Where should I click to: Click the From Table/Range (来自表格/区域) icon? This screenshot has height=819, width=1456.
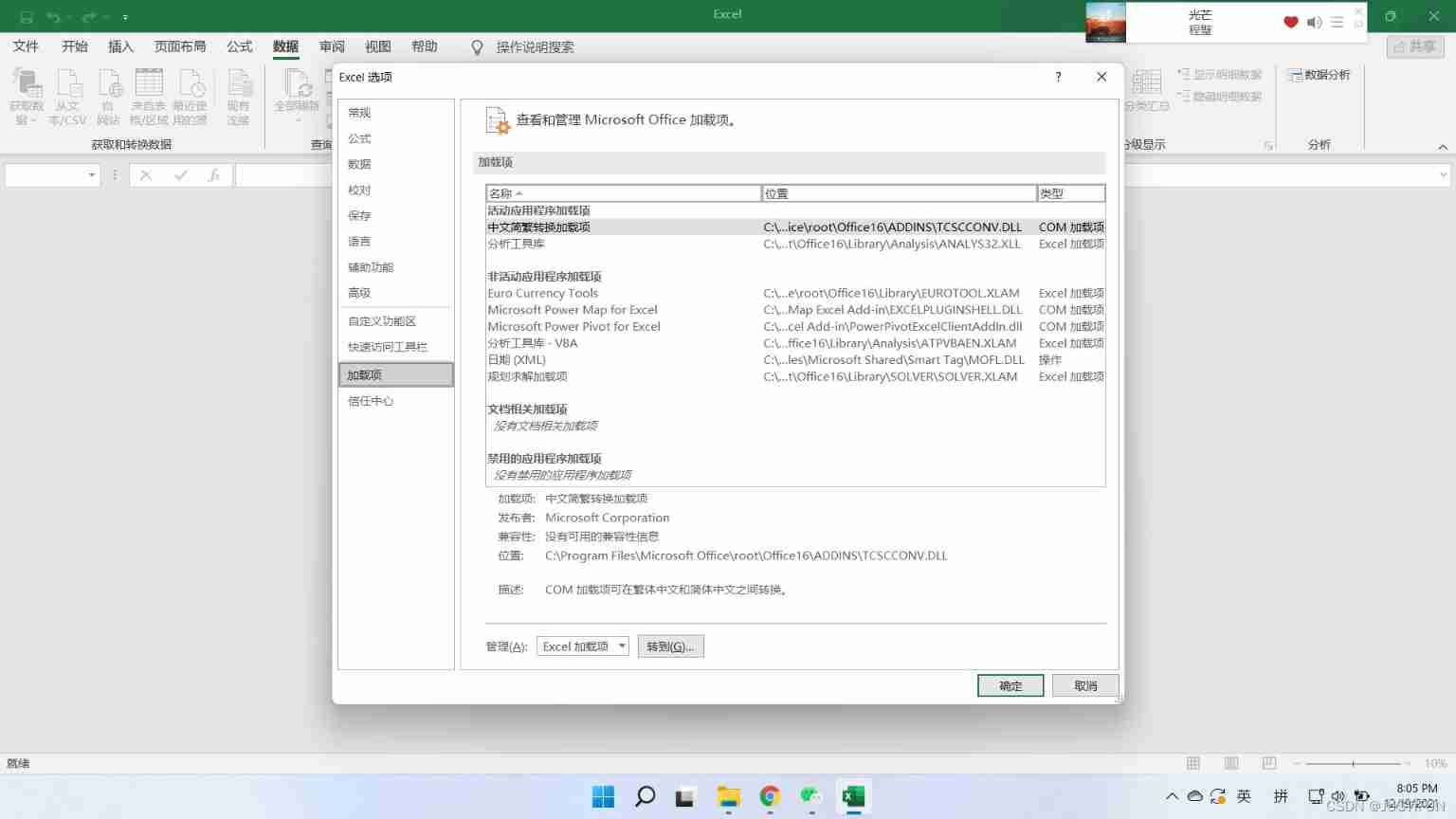pyautogui.click(x=149, y=96)
